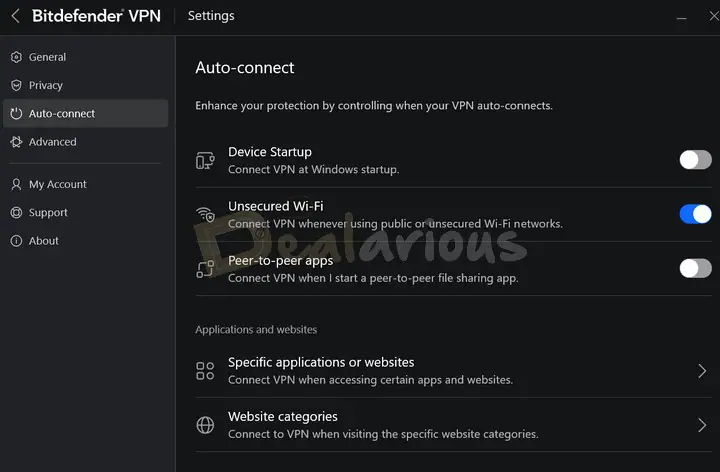
Task: Minimize the Bitdefender VPN window
Action: click(681, 17)
